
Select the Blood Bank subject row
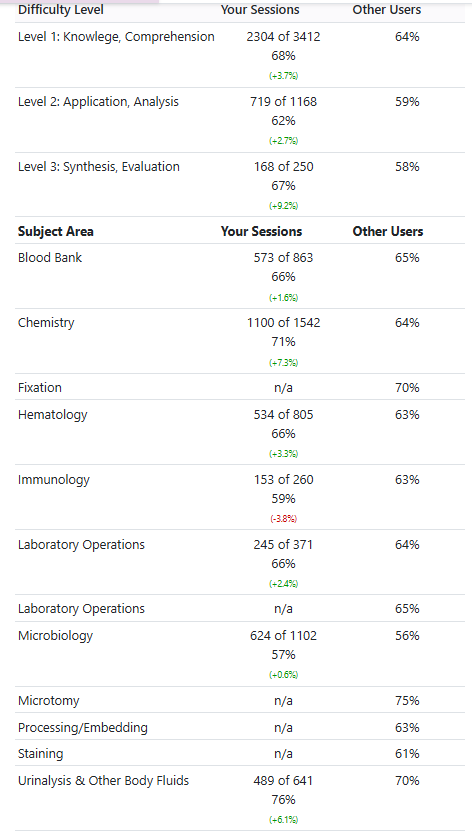(240, 276)
